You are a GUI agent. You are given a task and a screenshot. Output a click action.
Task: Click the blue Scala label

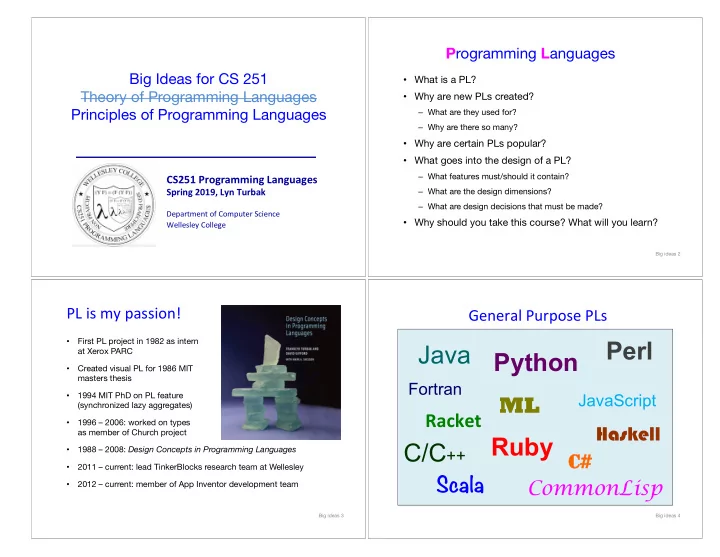click(460, 485)
